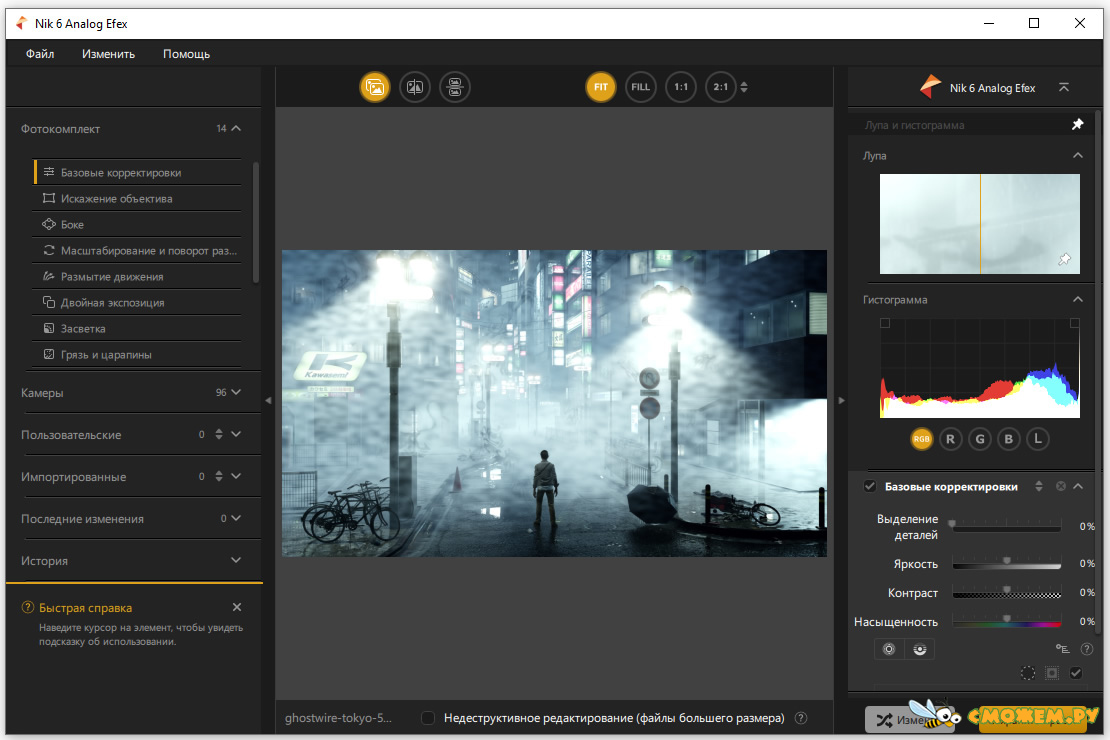This screenshot has width=1110, height=740.
Task: Click the Яркость slider
Action: coord(1007,564)
